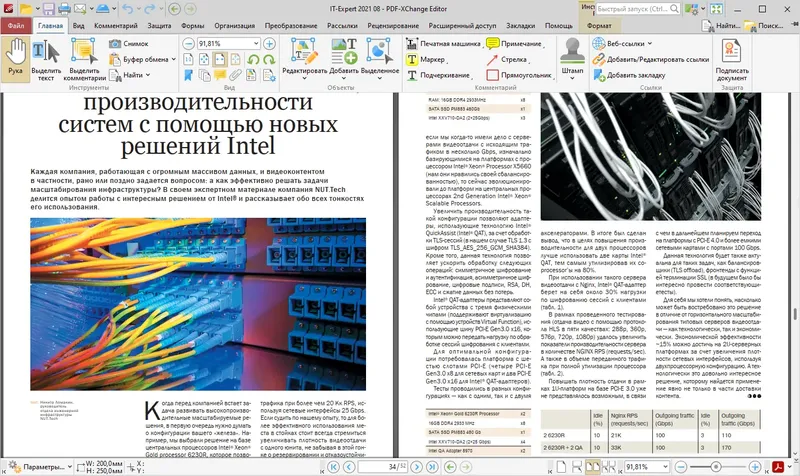The image size is (800, 476).
Task: Toggle two pages facing layout in status bar
Action: (592, 467)
